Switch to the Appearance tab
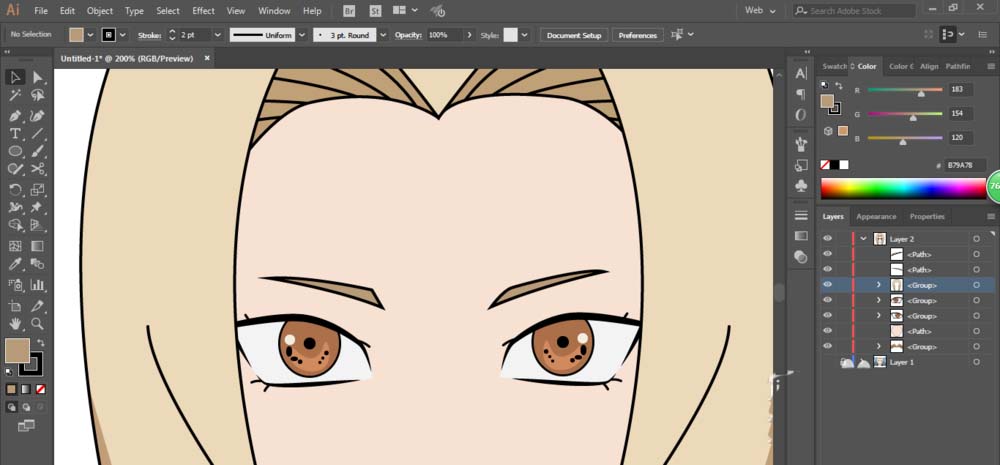The width and height of the screenshot is (1000, 465). (876, 216)
